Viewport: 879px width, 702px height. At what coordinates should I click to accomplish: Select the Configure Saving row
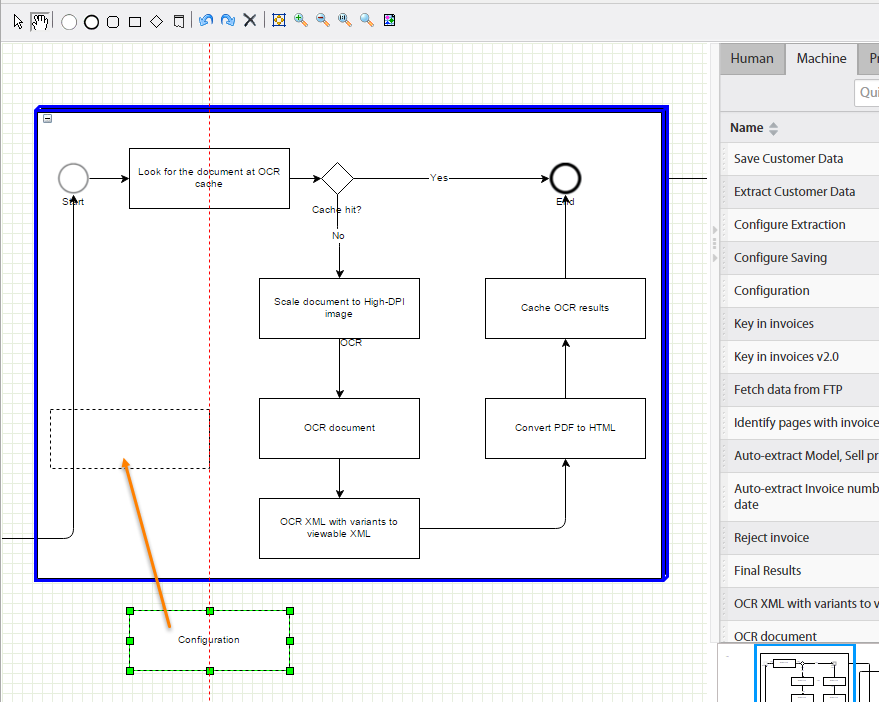pos(799,258)
